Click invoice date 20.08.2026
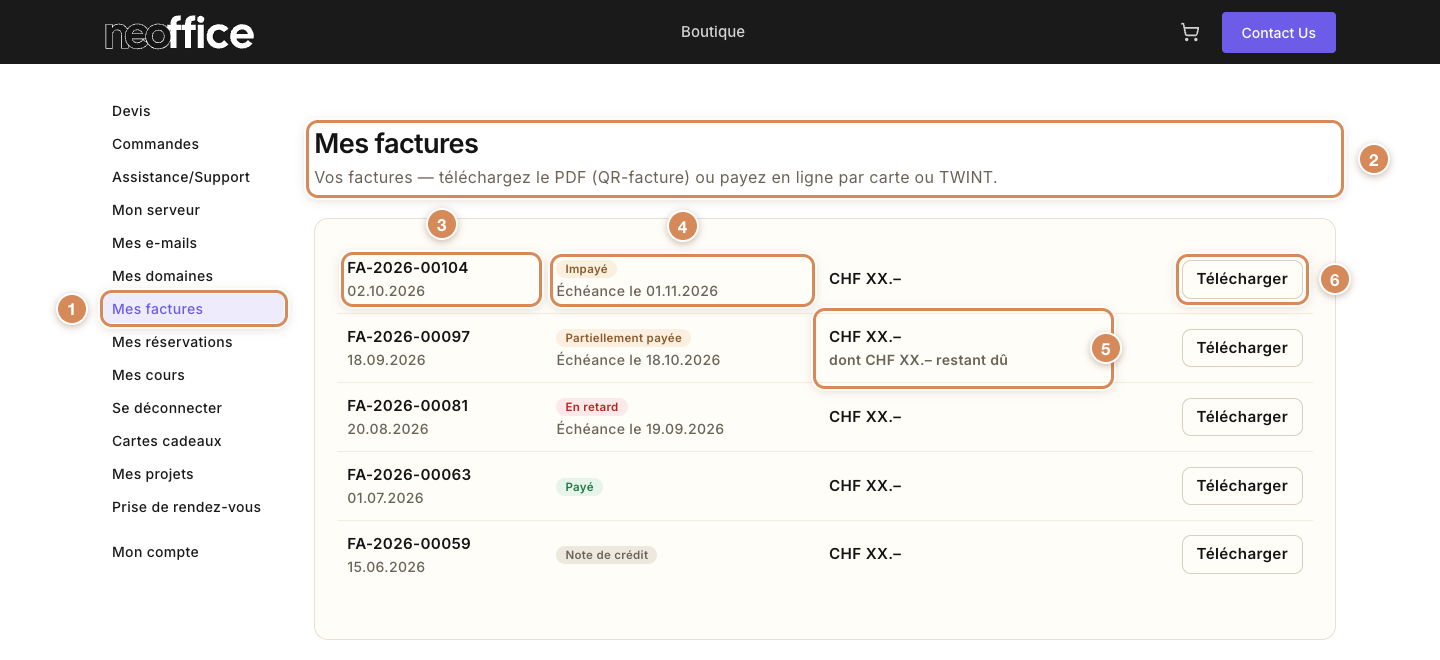This screenshot has width=1440, height=660. [x=387, y=429]
